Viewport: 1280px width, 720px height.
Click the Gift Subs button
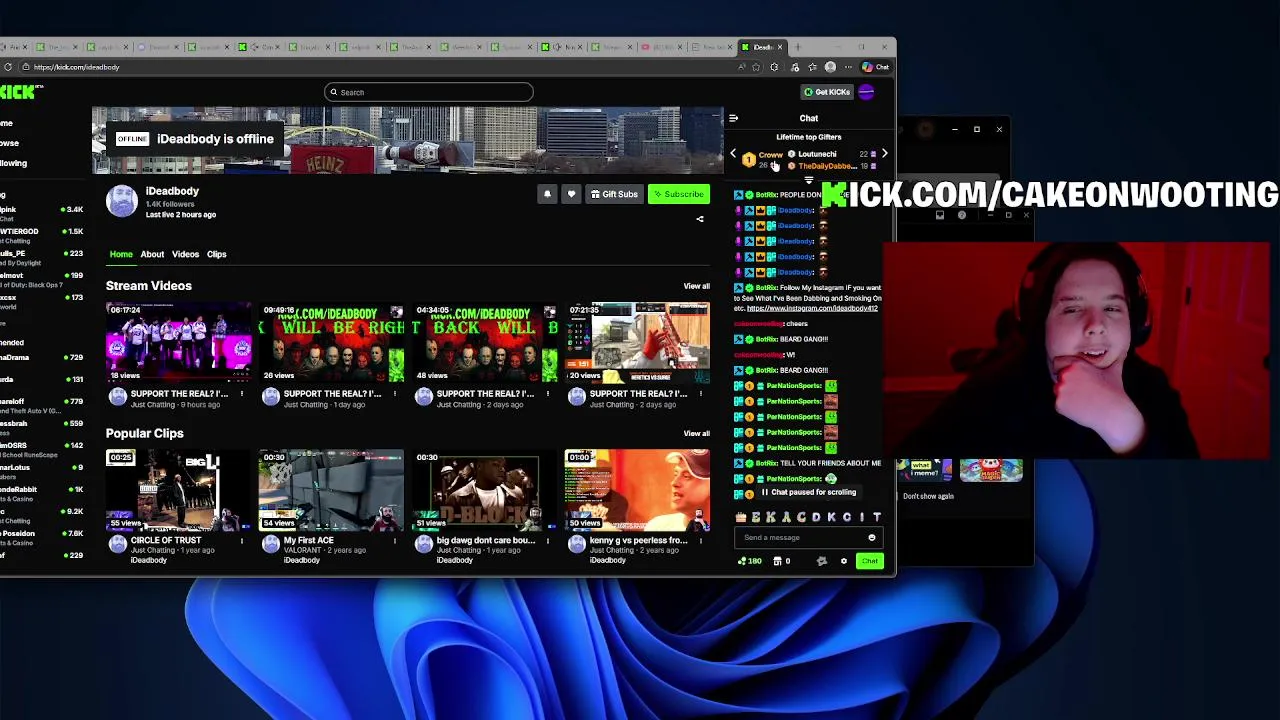(x=614, y=195)
